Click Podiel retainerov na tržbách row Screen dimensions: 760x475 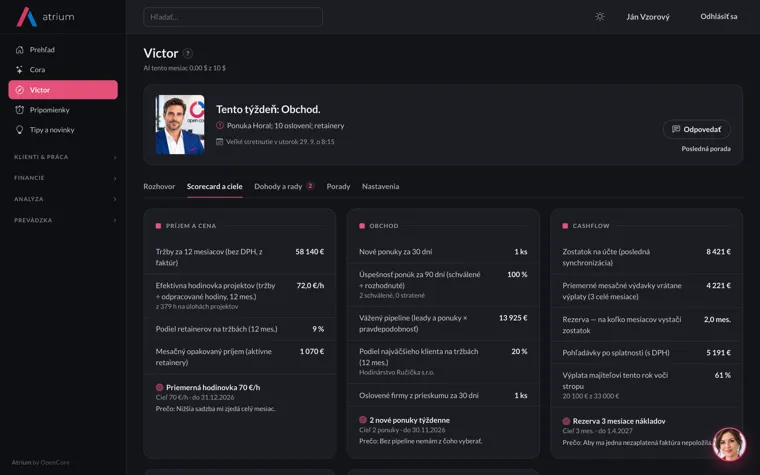tap(240, 329)
